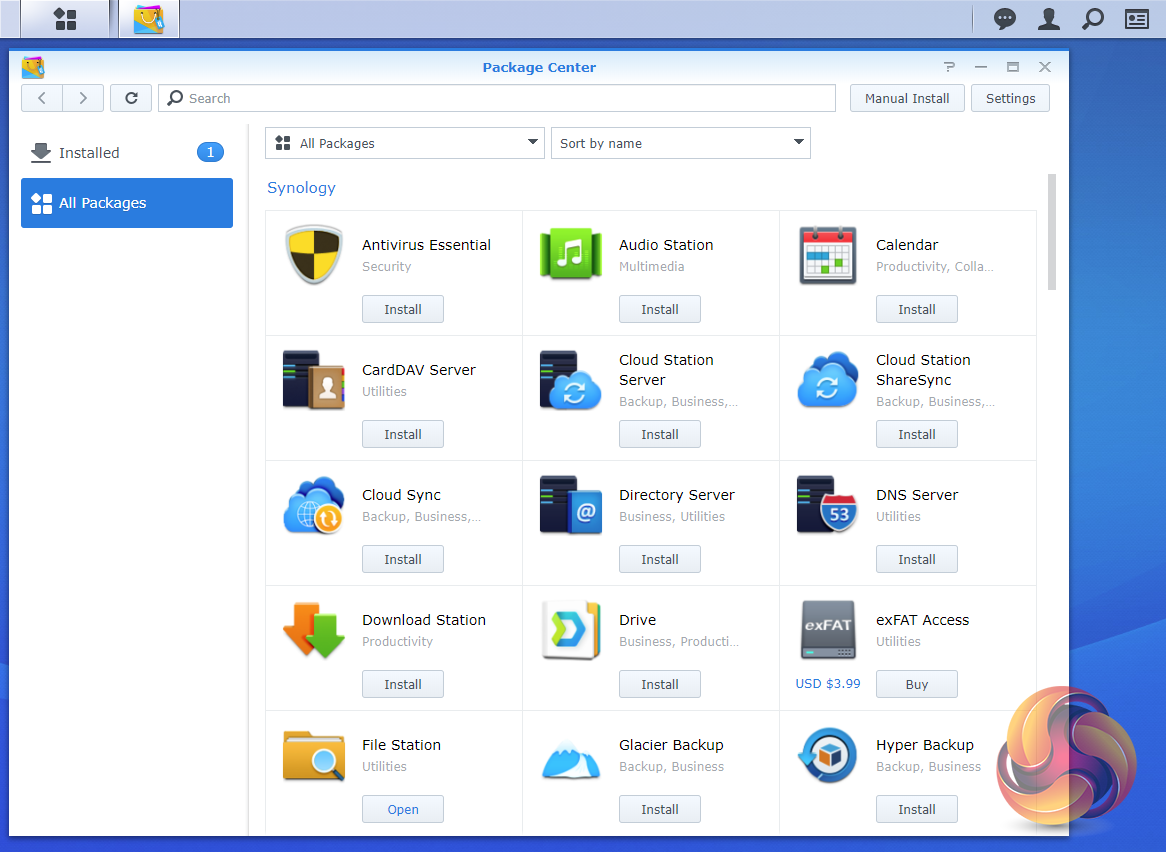Open the DSM main menu icon
Image resolution: width=1166 pixels, height=852 pixels.
click(x=65, y=19)
